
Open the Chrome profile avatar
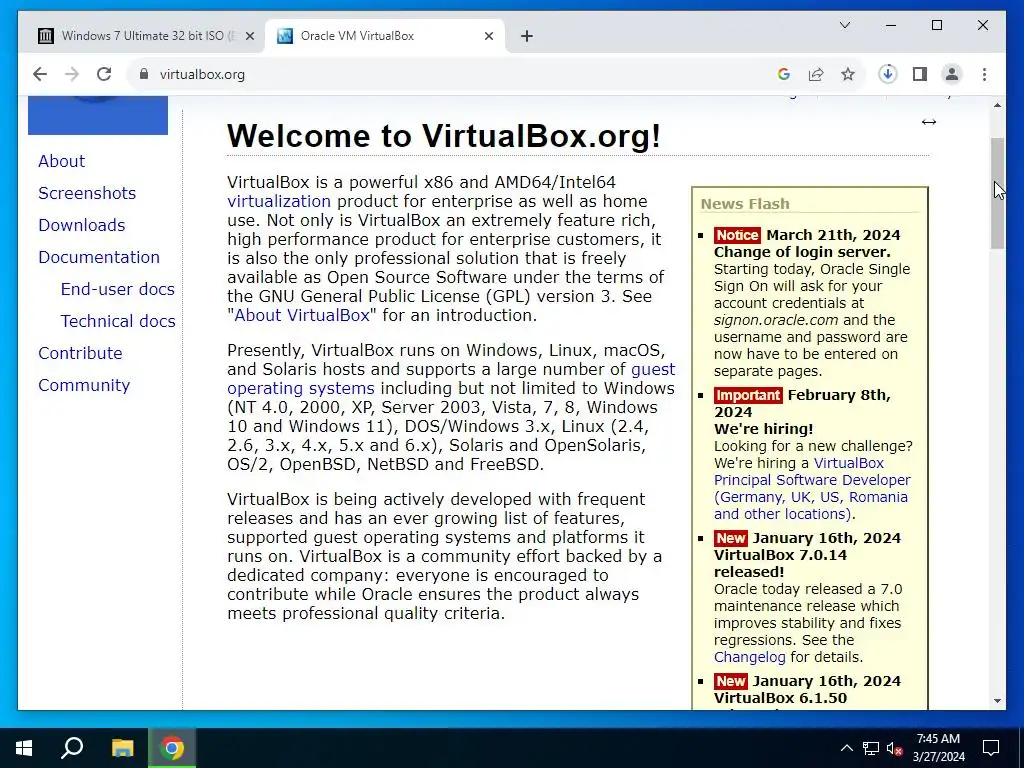click(952, 74)
